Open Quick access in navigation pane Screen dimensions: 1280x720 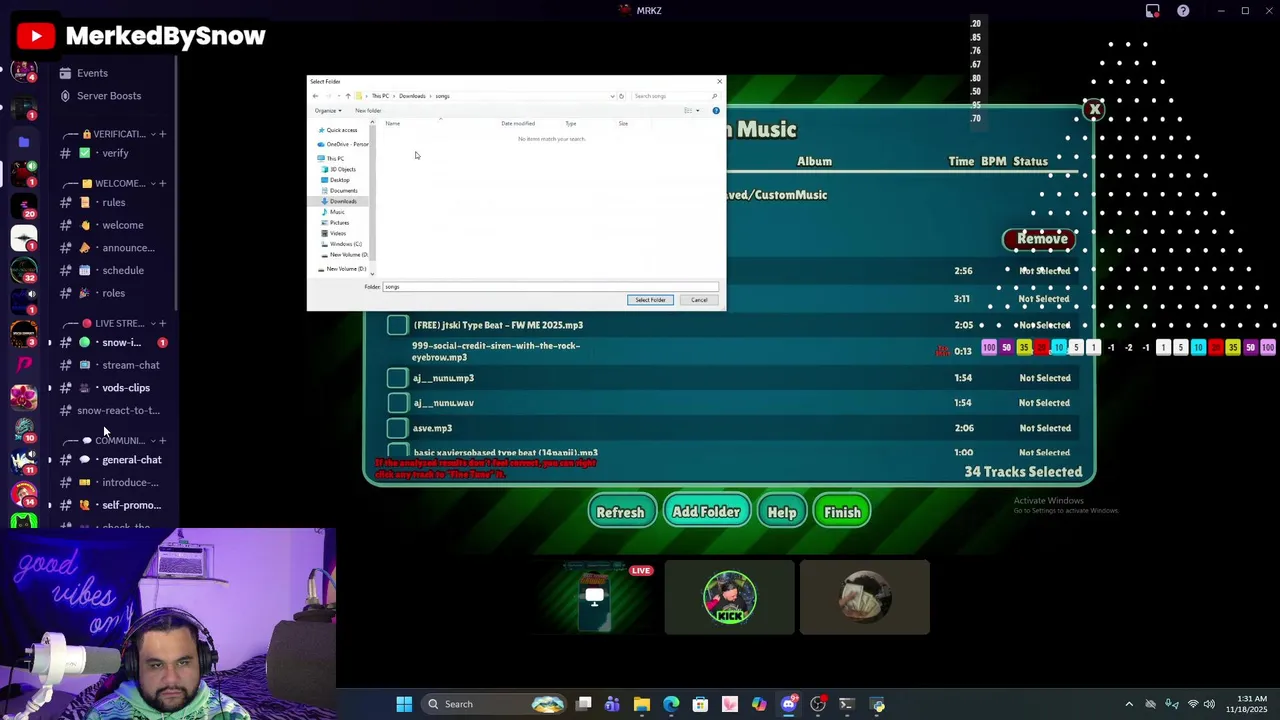click(338, 130)
